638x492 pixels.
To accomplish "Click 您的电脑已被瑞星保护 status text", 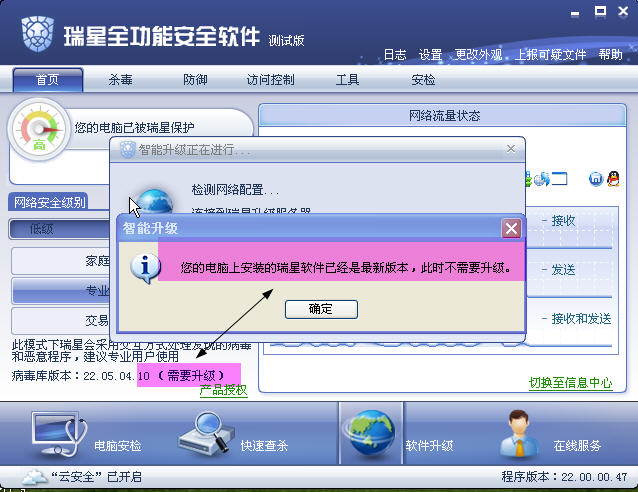I will tap(134, 128).
